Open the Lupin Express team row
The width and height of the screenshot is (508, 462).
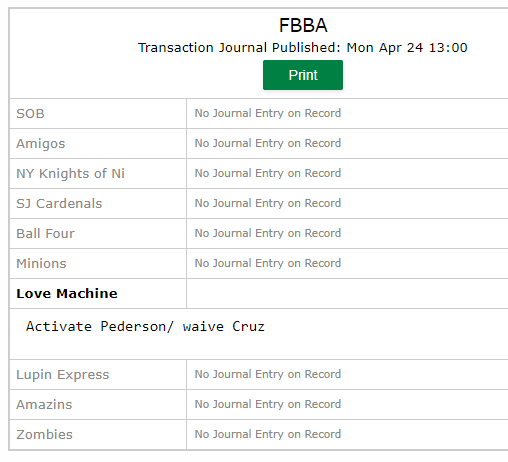[x=63, y=375]
